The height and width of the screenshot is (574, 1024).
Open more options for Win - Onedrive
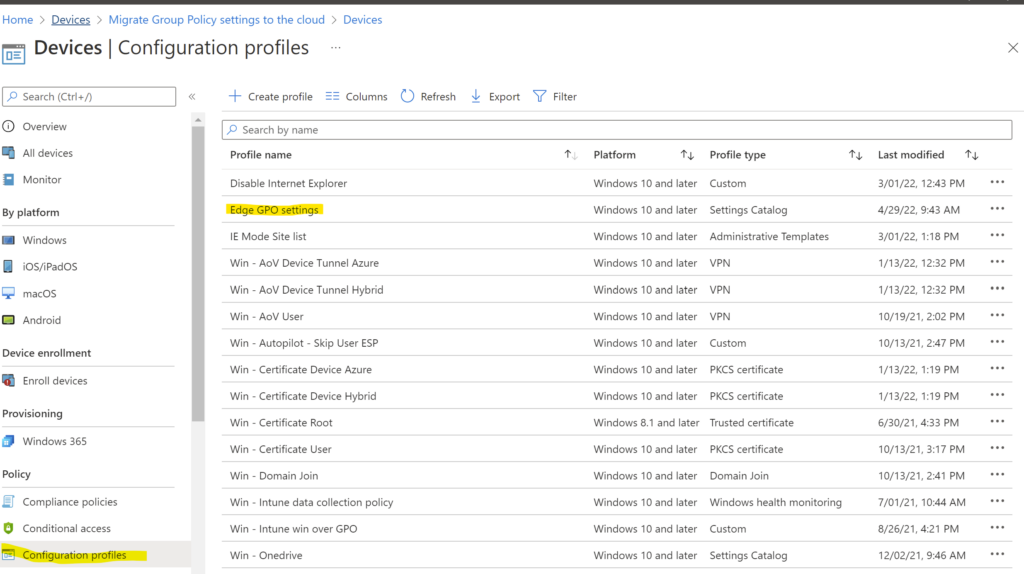coord(997,554)
